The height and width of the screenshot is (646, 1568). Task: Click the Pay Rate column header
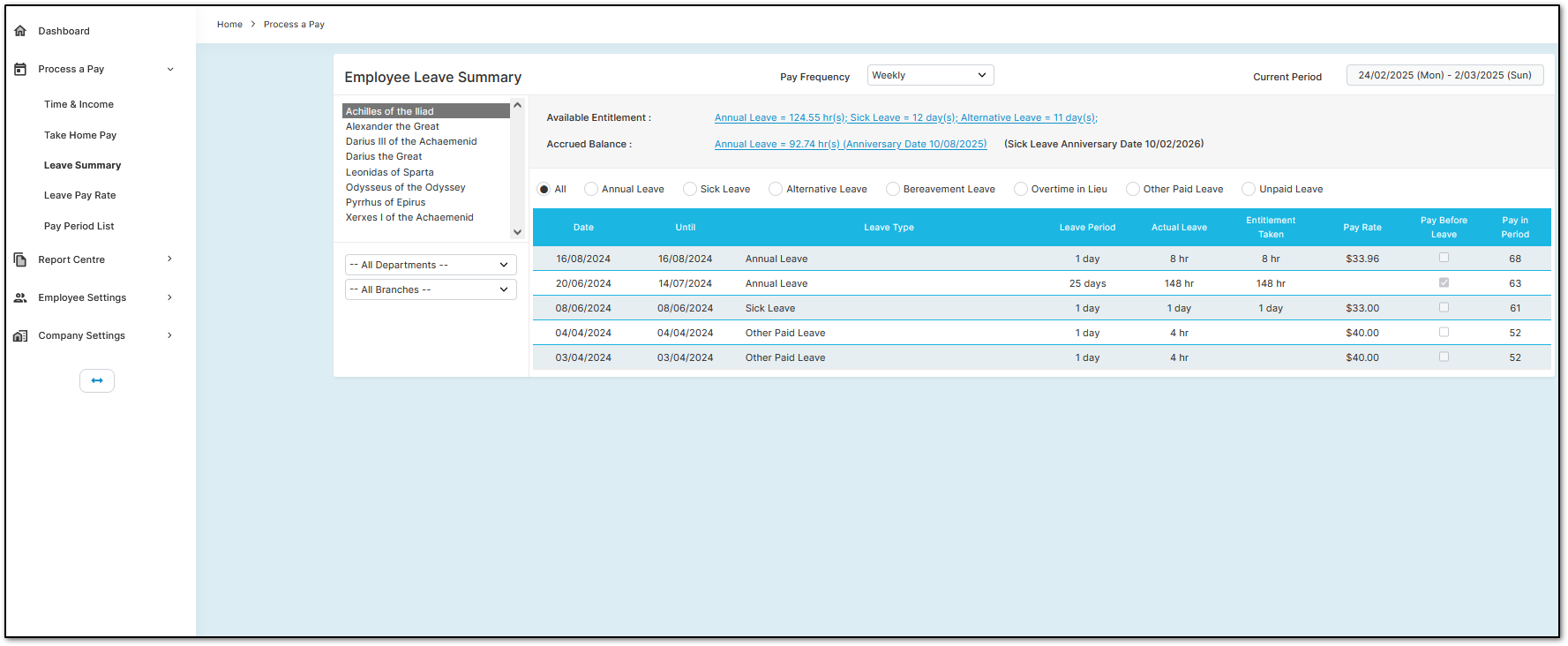point(1362,227)
